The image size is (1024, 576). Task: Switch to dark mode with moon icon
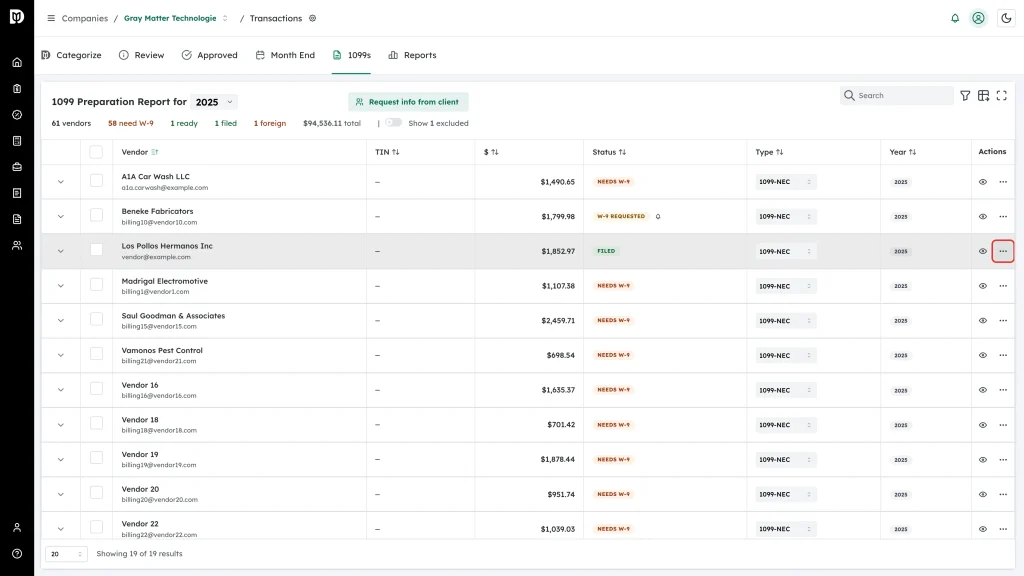(1006, 18)
